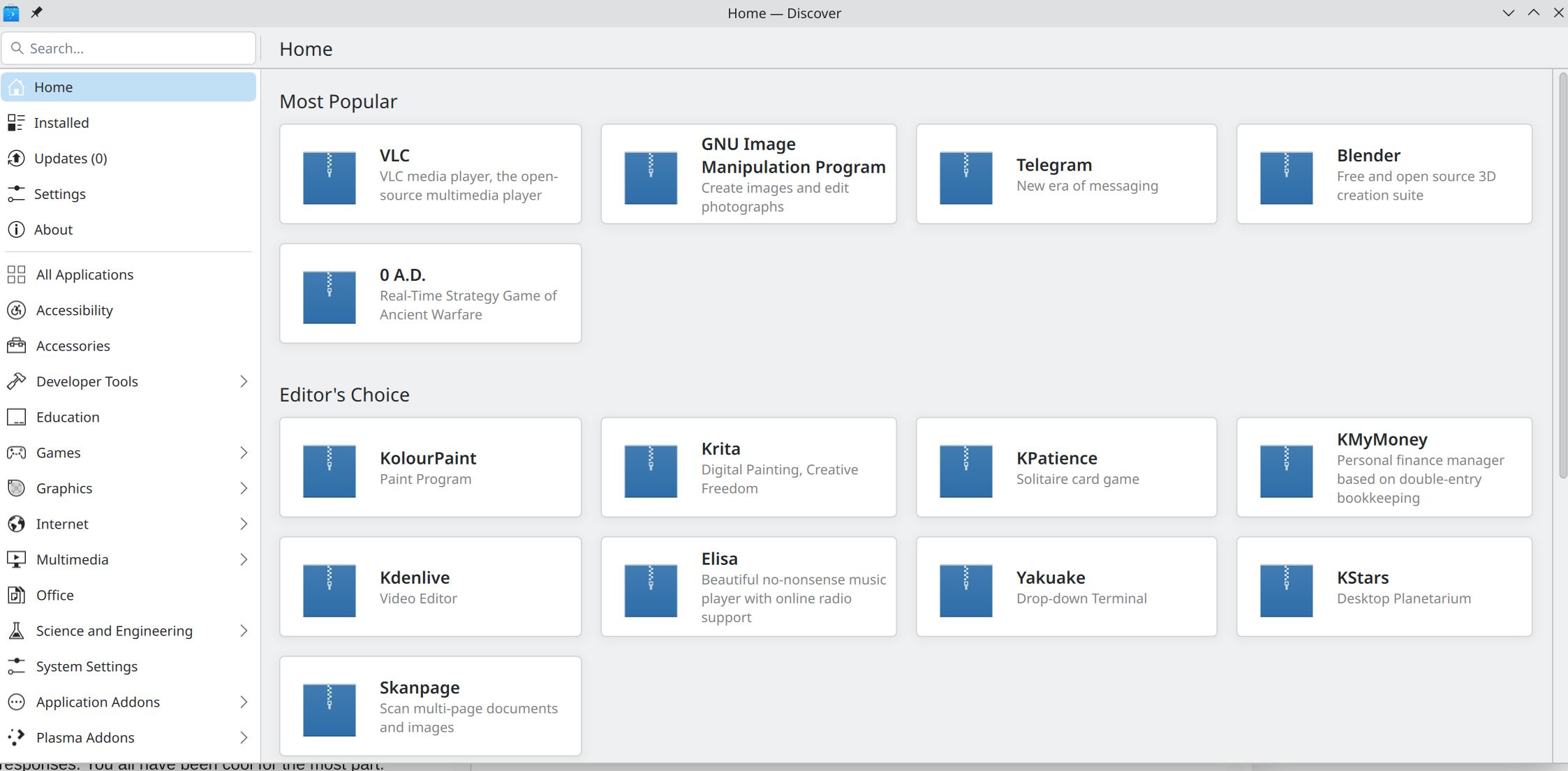Click the Updates arrow icon

[16, 159]
